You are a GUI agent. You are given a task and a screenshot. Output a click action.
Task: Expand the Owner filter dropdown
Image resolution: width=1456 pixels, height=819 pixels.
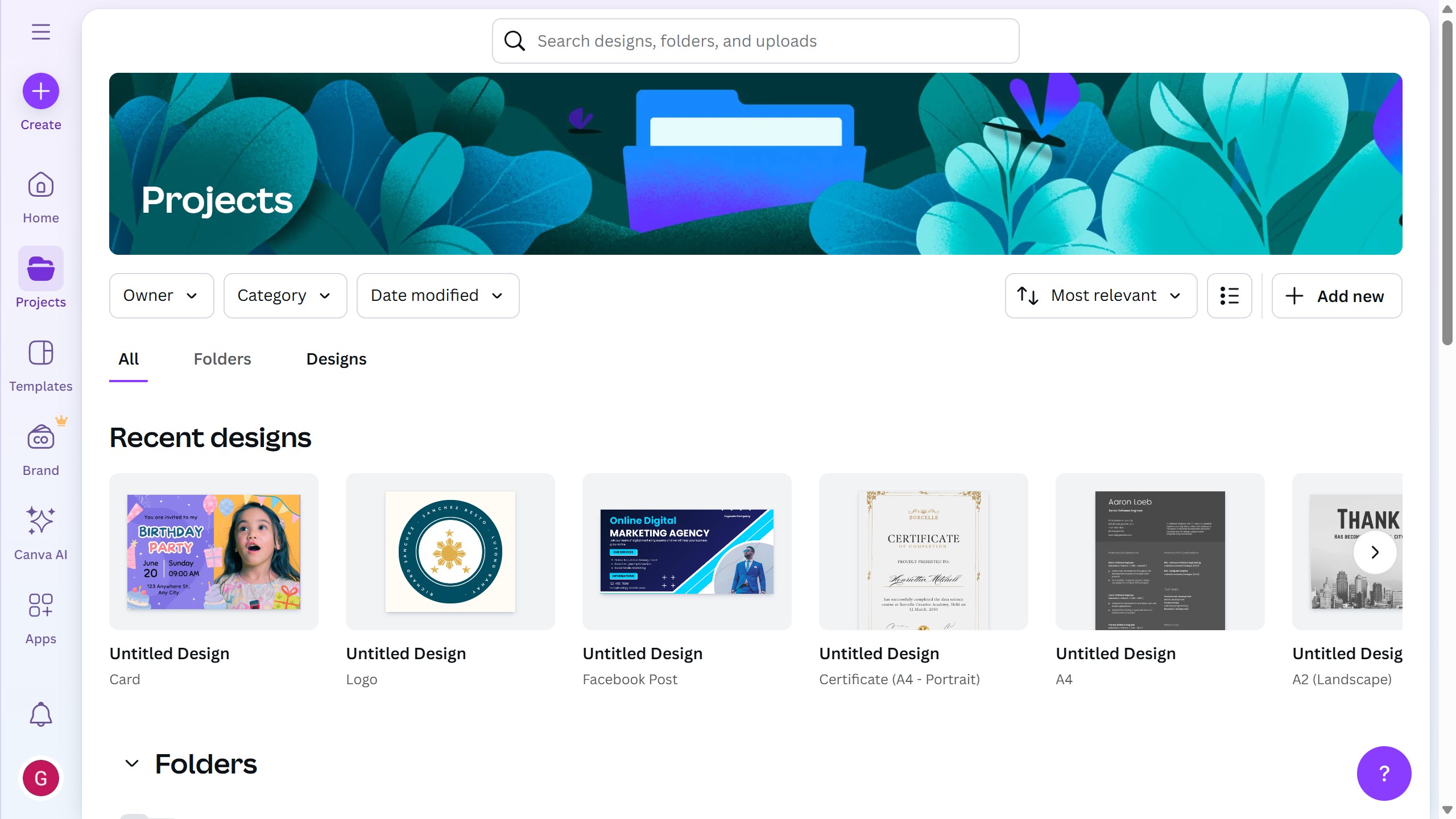[x=162, y=296]
